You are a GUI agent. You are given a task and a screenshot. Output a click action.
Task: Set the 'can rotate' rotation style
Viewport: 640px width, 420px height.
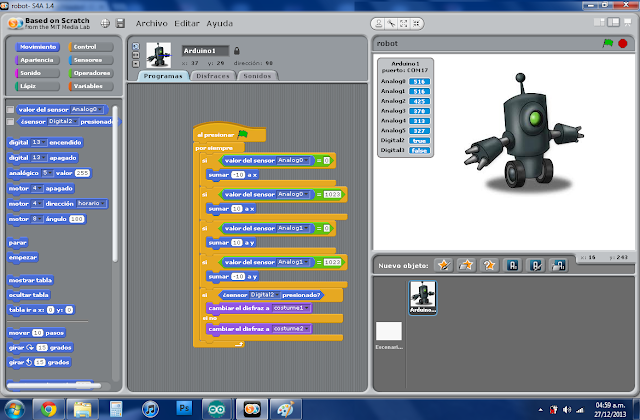136,46
